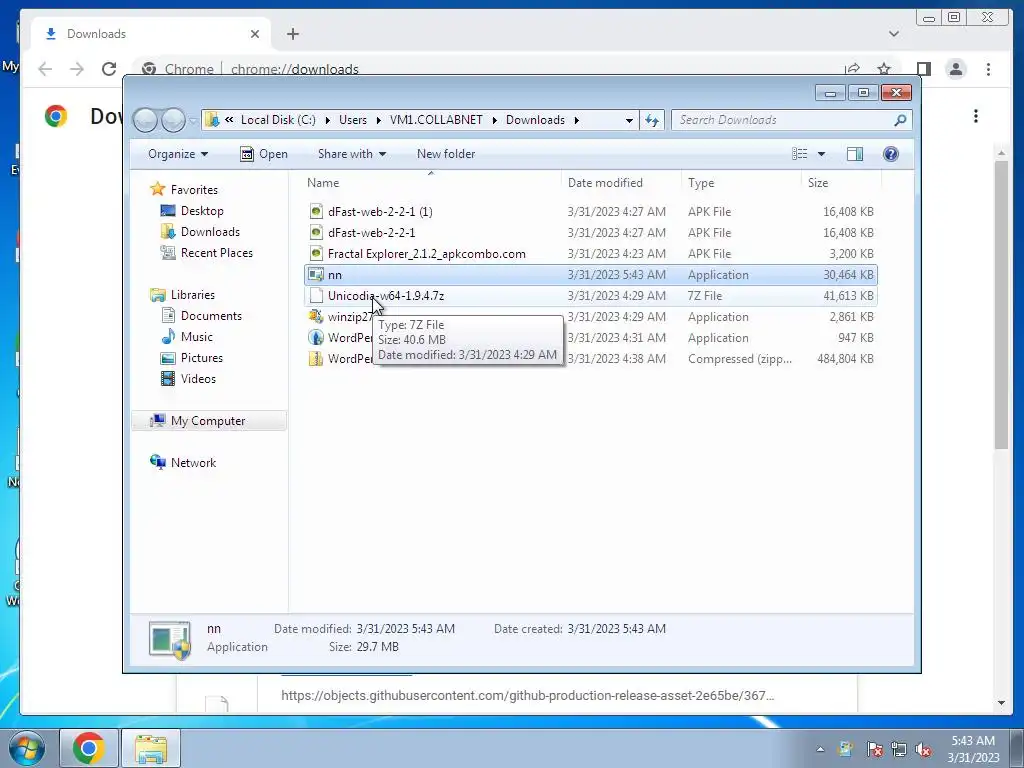
Task: Click muted volume tray icon
Action: (923, 749)
